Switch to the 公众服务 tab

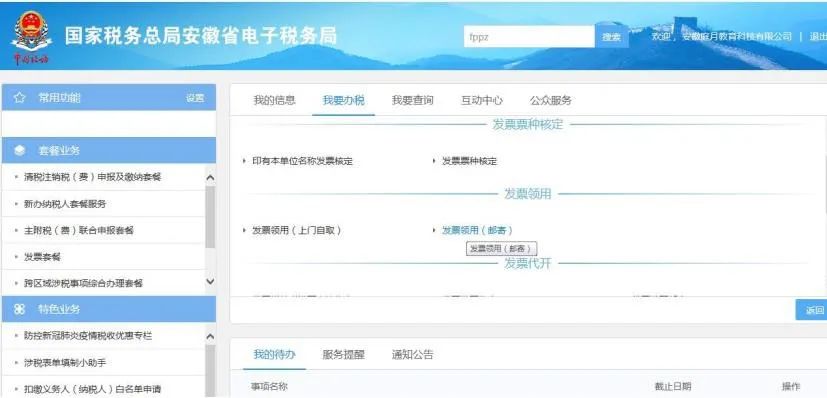(551, 100)
